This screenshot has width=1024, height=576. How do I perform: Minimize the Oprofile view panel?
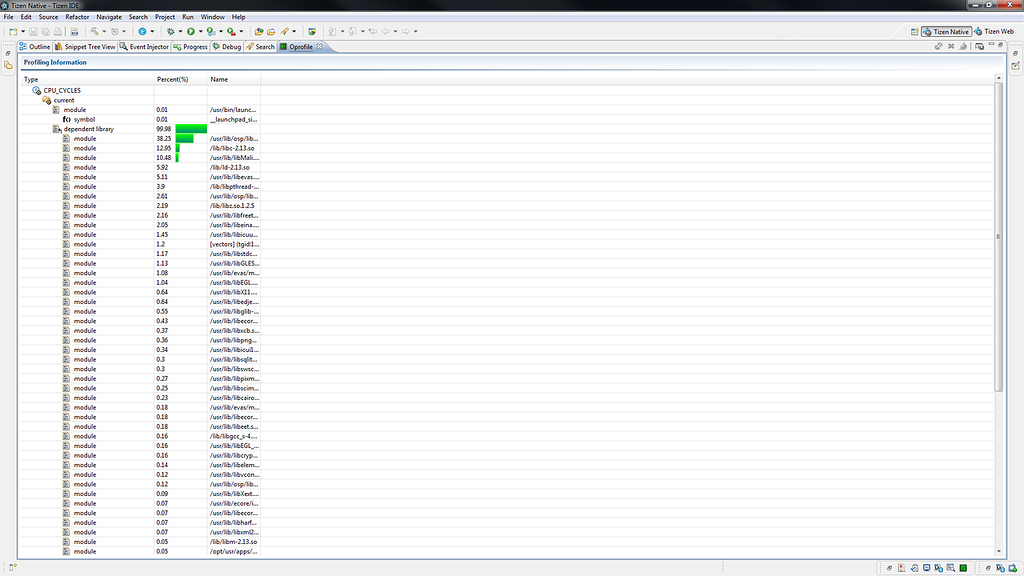click(991, 45)
